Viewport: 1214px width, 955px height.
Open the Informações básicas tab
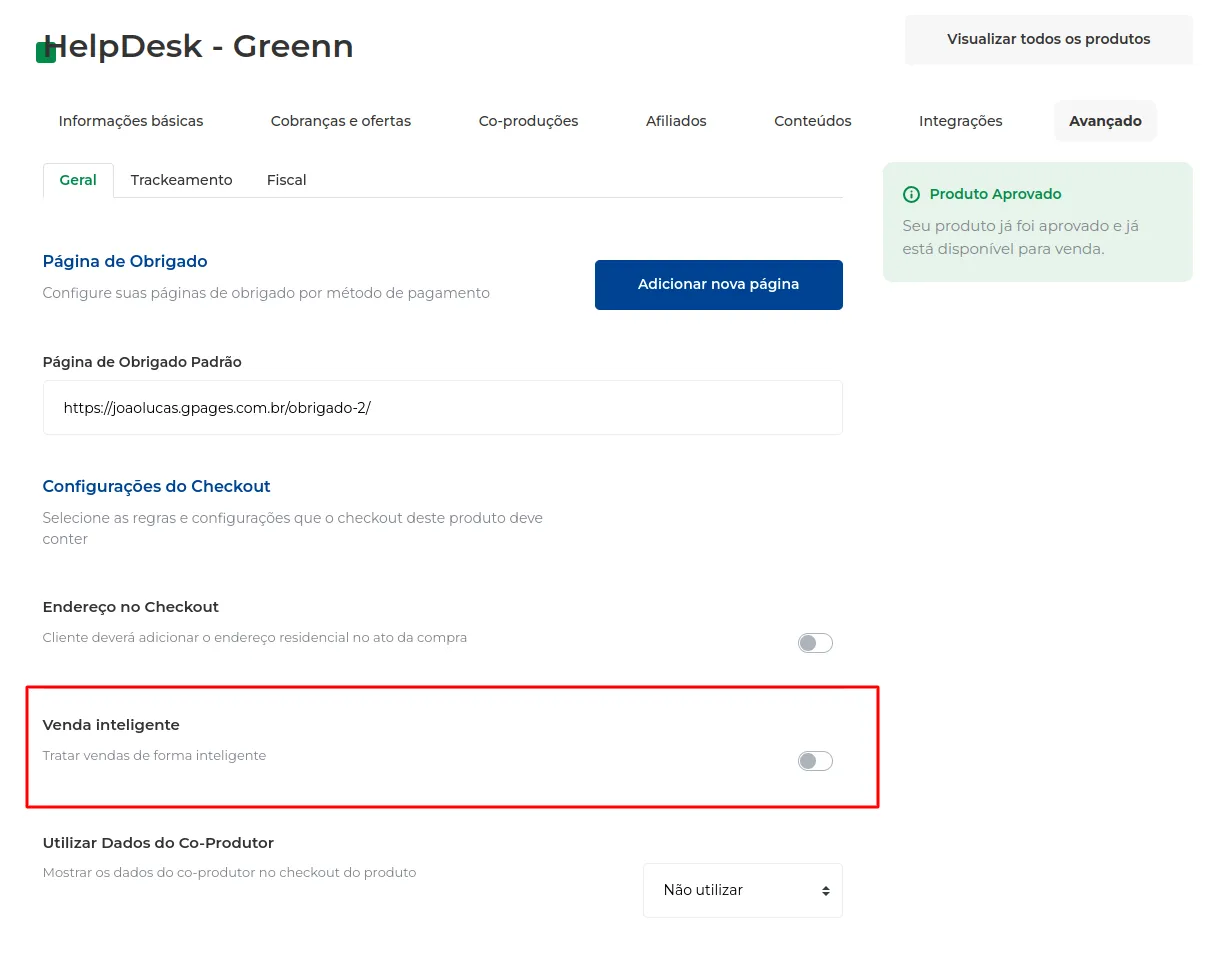click(x=131, y=121)
